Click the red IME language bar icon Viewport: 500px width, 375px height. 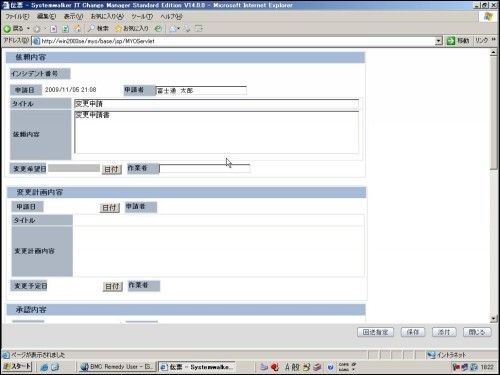coord(275,367)
